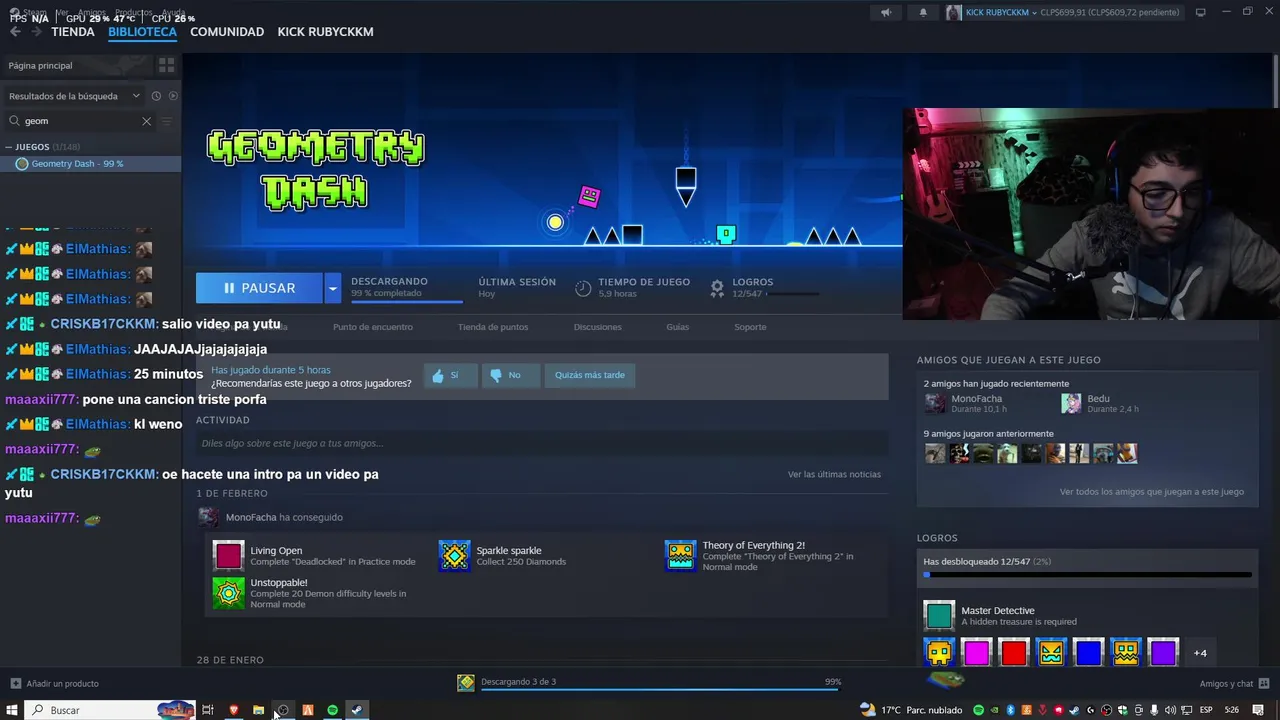Open friend Bedu's entry
The width and height of the screenshot is (1280, 720).
(x=1100, y=403)
